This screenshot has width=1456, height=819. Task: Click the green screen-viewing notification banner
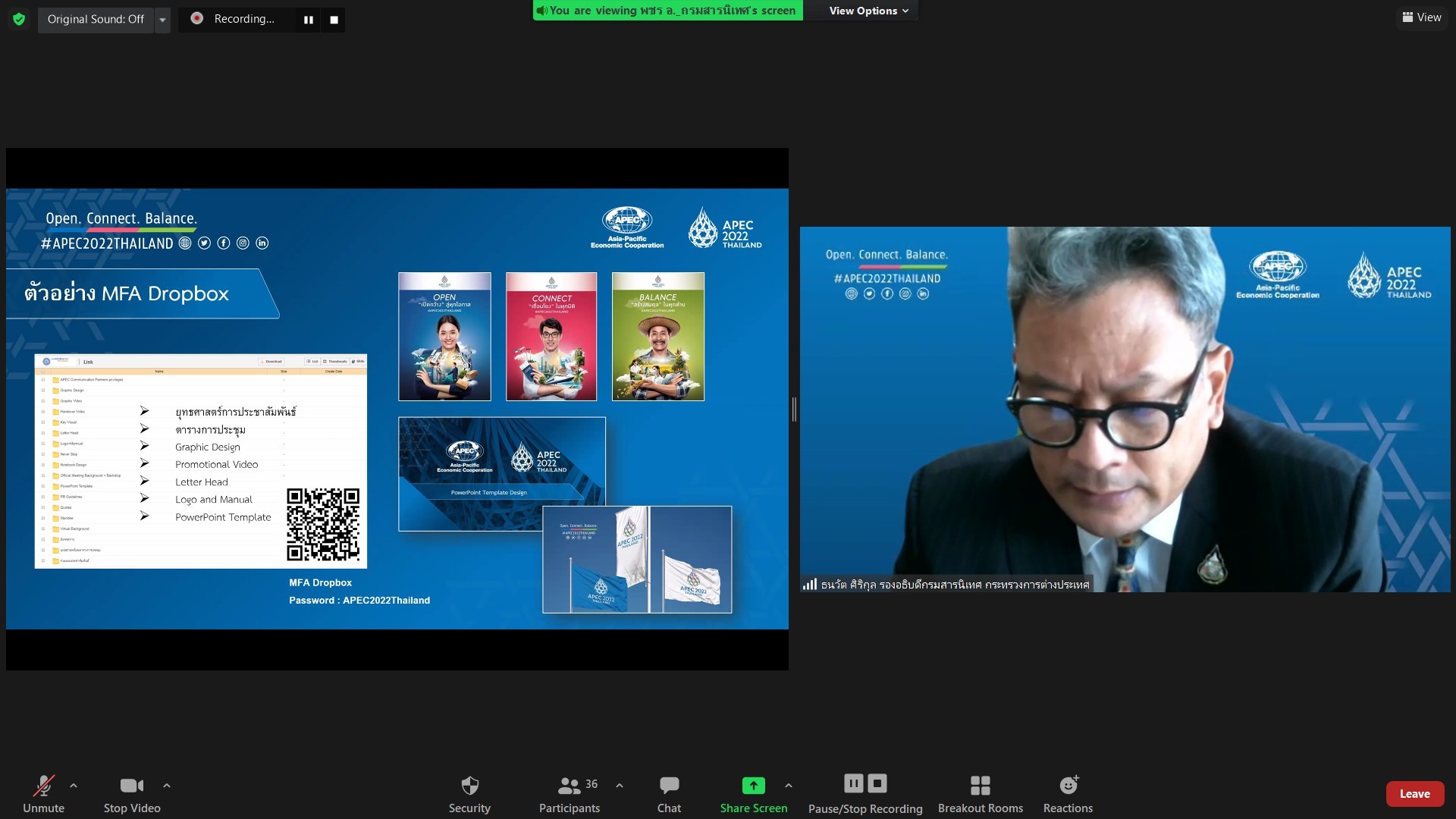click(x=667, y=11)
